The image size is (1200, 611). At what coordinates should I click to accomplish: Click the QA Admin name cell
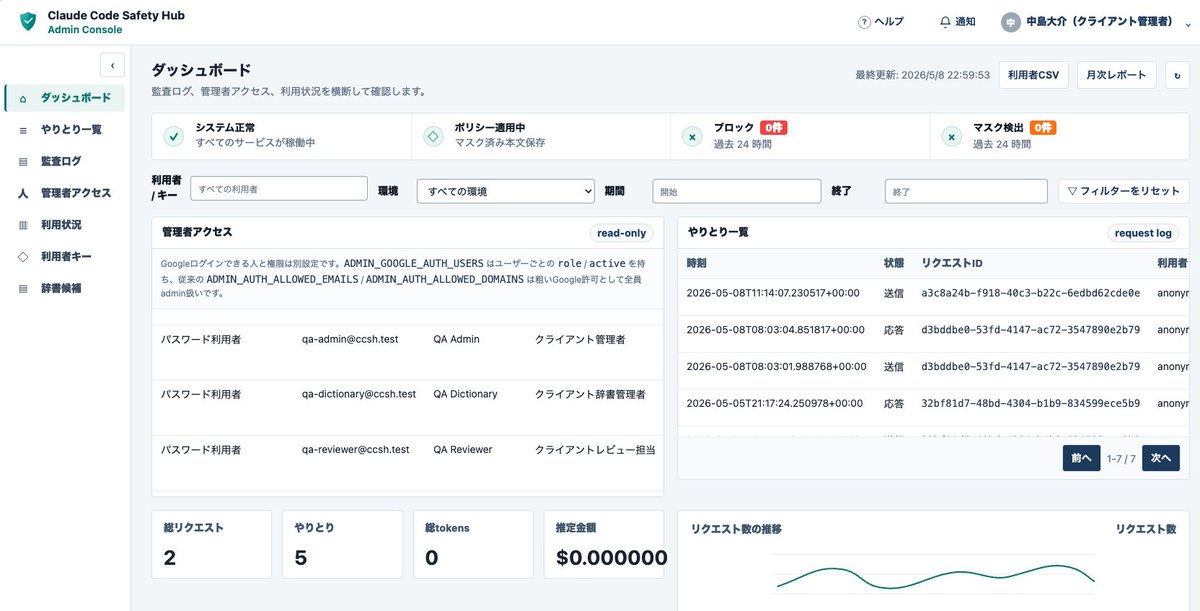tap(456, 340)
